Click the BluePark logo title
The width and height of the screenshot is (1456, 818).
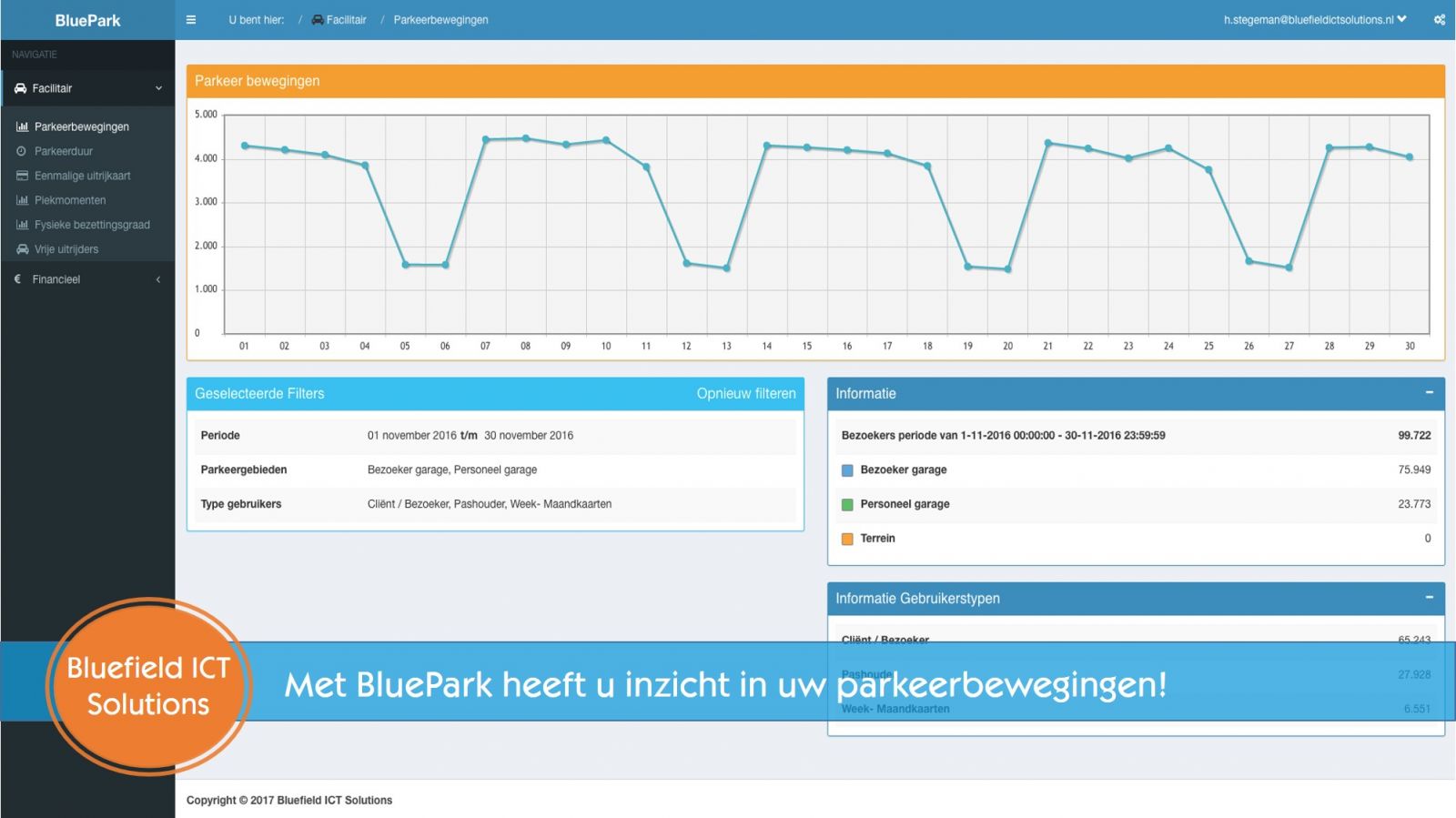87,20
